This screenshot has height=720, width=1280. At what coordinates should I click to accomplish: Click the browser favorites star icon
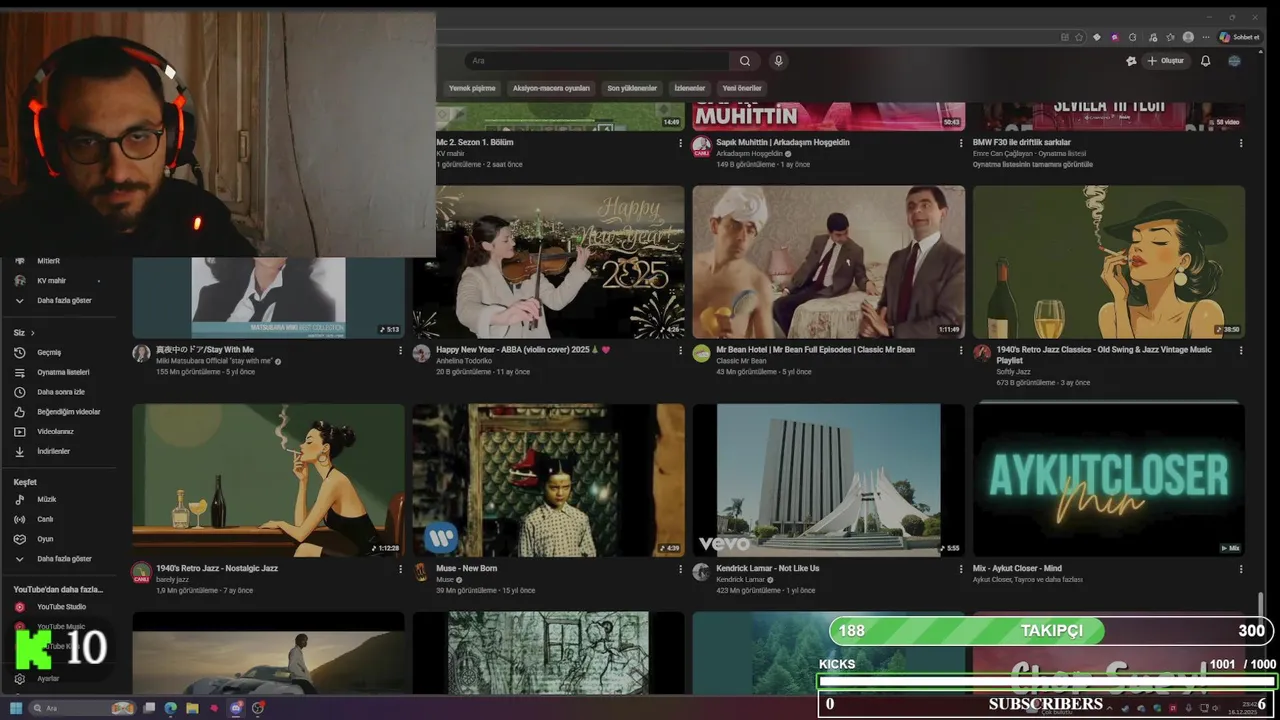click(1079, 37)
